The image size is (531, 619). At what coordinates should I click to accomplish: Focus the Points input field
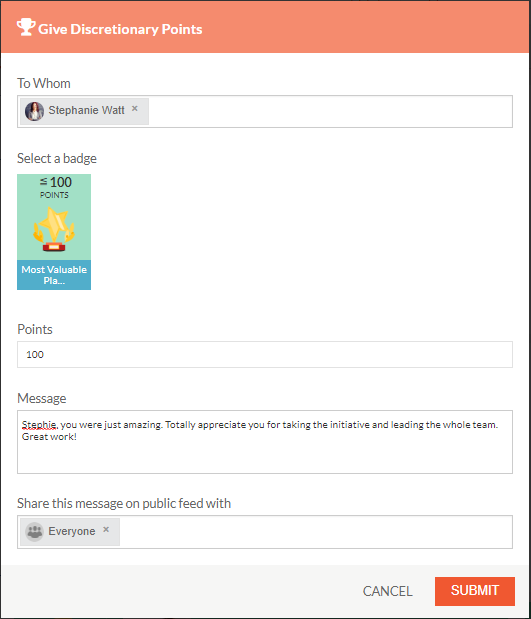[265, 355]
